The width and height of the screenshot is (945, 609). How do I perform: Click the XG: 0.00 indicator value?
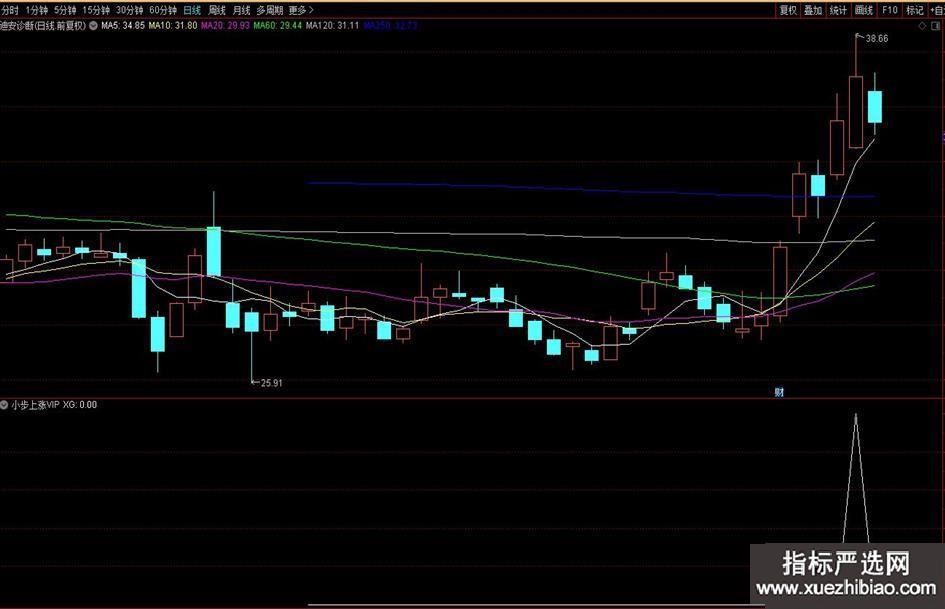pos(80,405)
